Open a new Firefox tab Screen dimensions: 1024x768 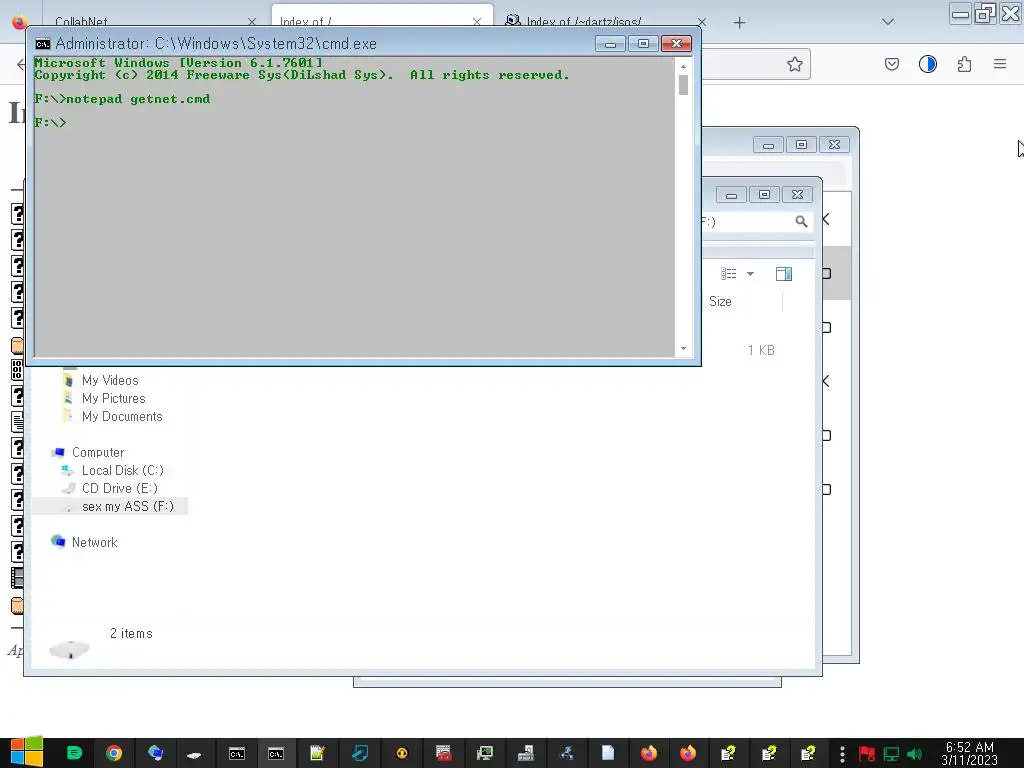coord(739,23)
